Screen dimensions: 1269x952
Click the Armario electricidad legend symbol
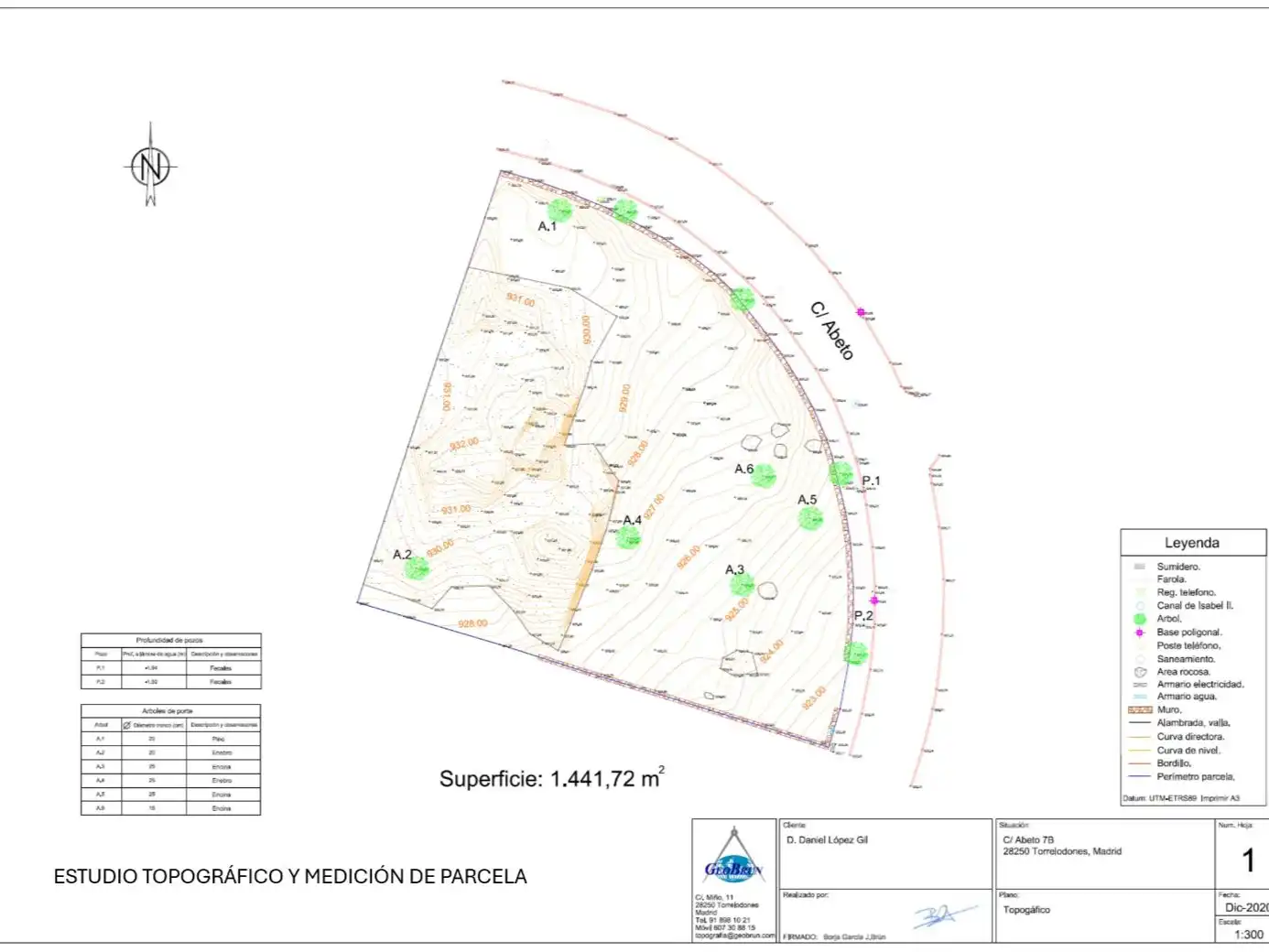(1140, 685)
